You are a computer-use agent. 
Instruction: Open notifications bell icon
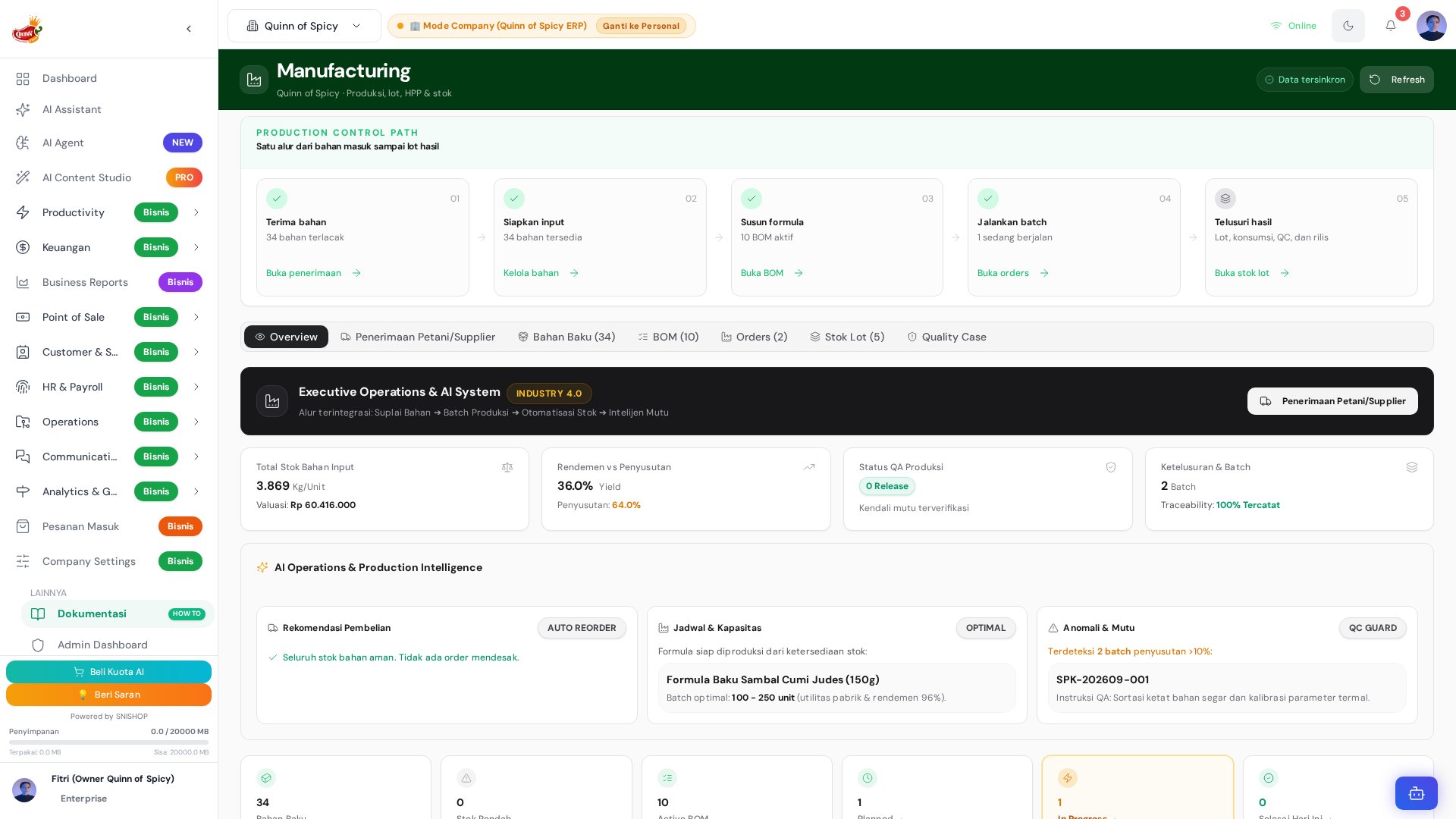(1391, 26)
